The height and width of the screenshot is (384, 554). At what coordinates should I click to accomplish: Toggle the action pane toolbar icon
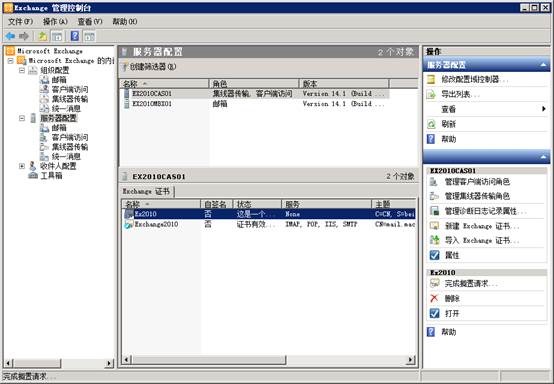pos(89,36)
